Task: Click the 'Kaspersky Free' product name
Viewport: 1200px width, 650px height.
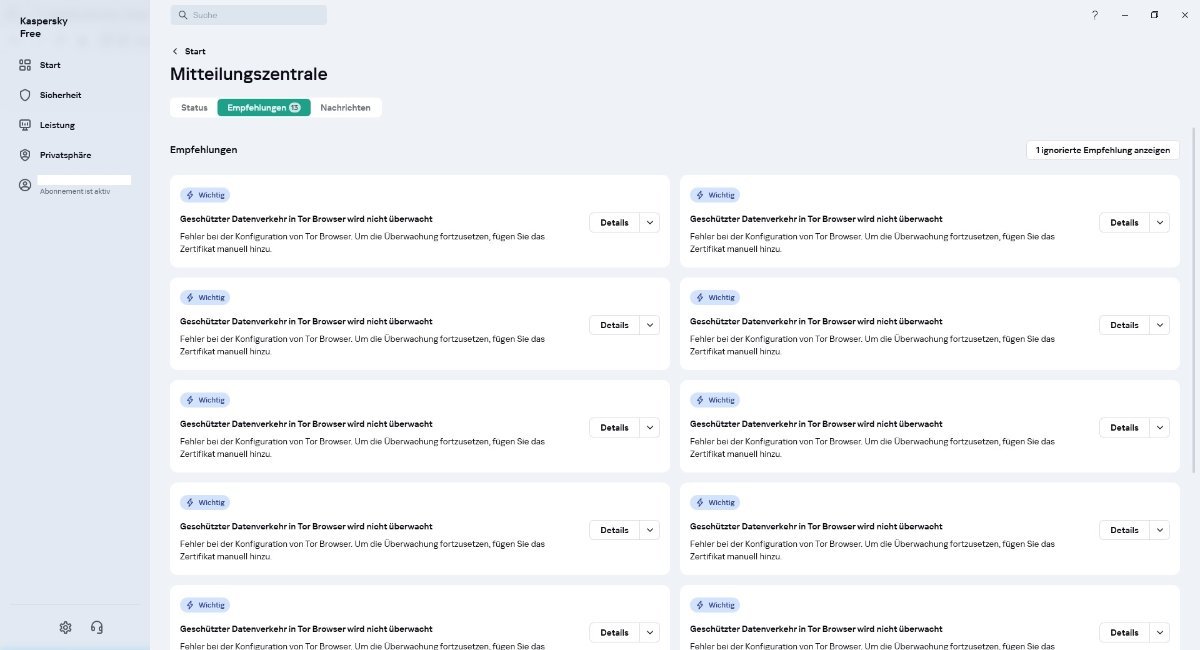Action: [43, 27]
